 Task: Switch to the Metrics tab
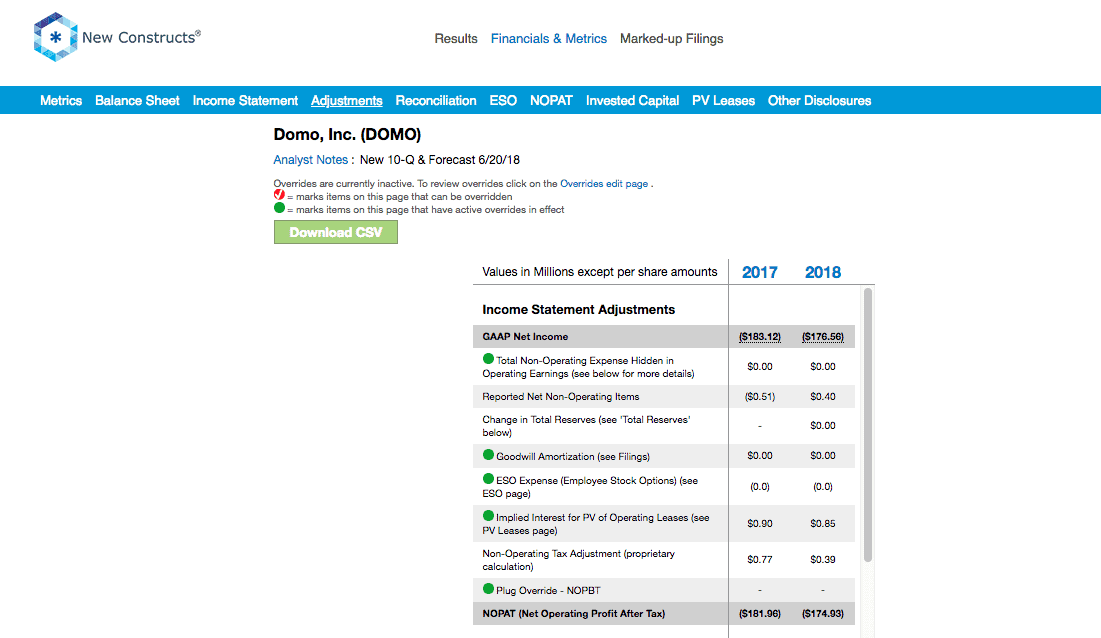point(61,100)
